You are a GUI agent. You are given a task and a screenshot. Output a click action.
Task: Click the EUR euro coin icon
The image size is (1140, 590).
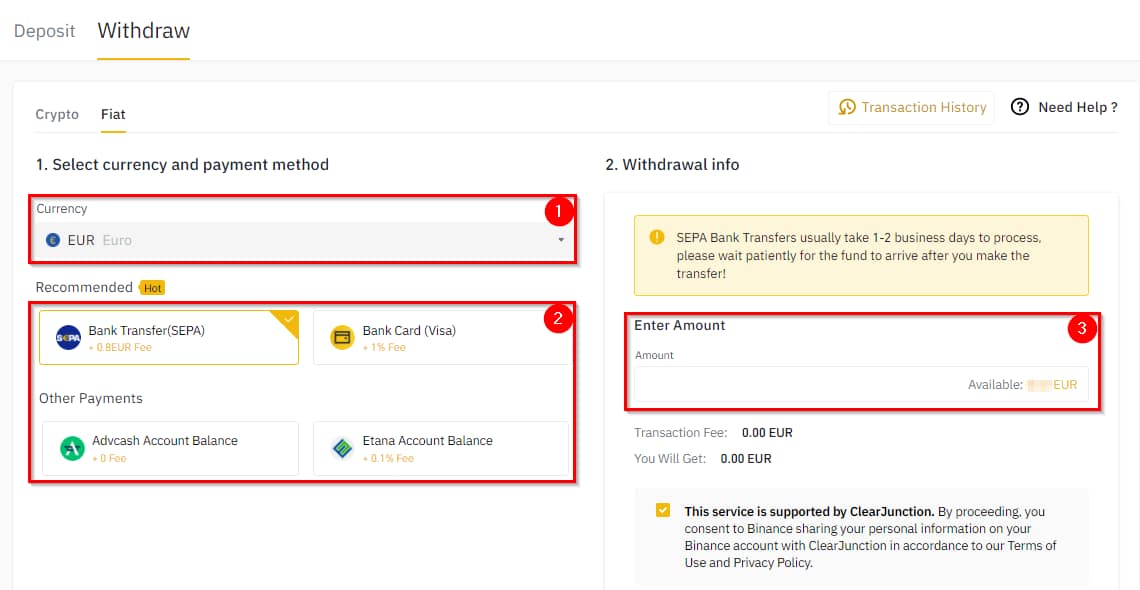click(53, 240)
